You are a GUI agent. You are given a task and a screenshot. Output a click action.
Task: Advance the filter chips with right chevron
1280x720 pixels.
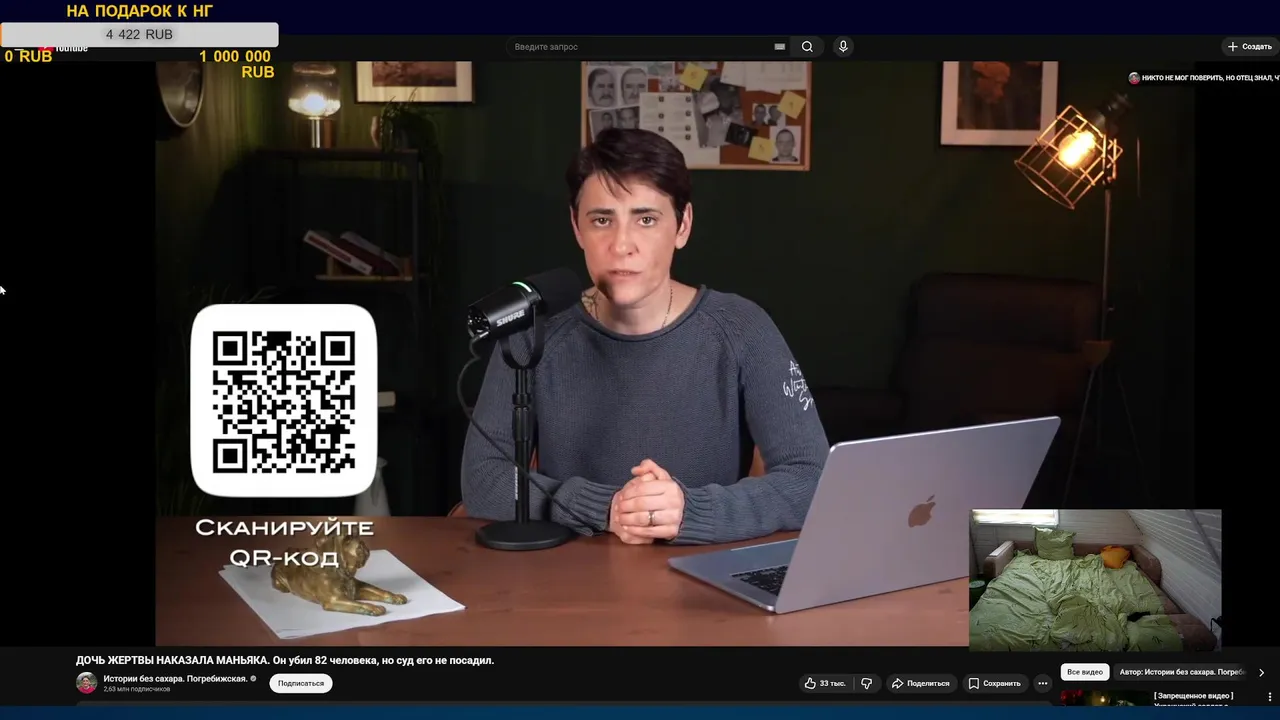click(1261, 672)
